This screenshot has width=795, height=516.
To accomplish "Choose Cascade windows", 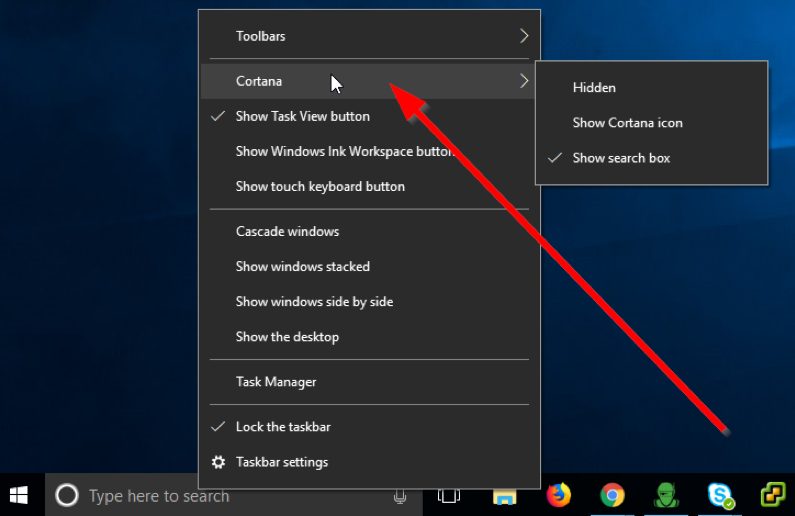I will click(369, 231).
